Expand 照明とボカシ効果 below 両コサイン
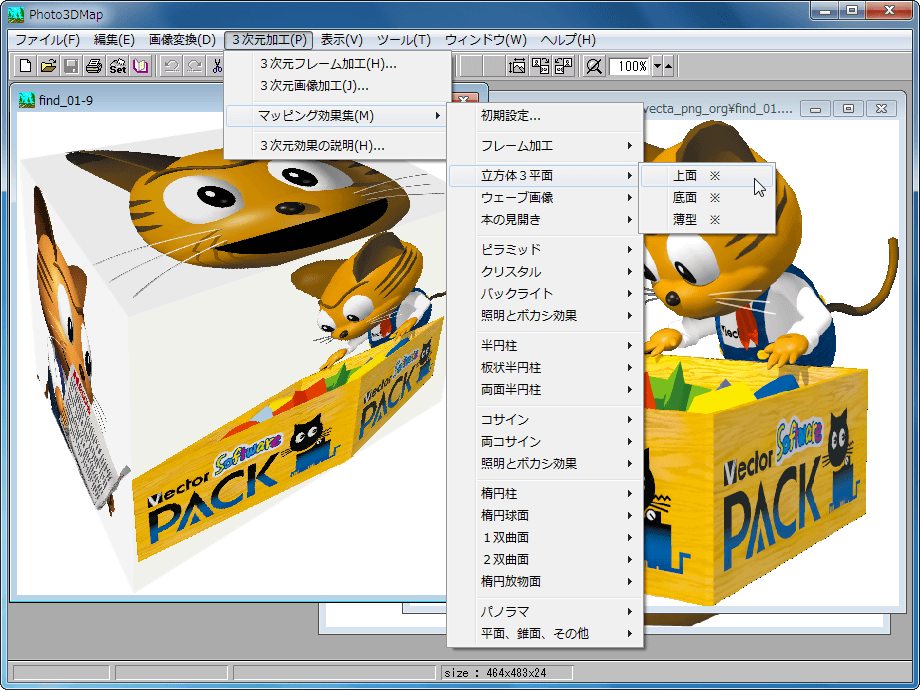 pyautogui.click(x=545, y=464)
